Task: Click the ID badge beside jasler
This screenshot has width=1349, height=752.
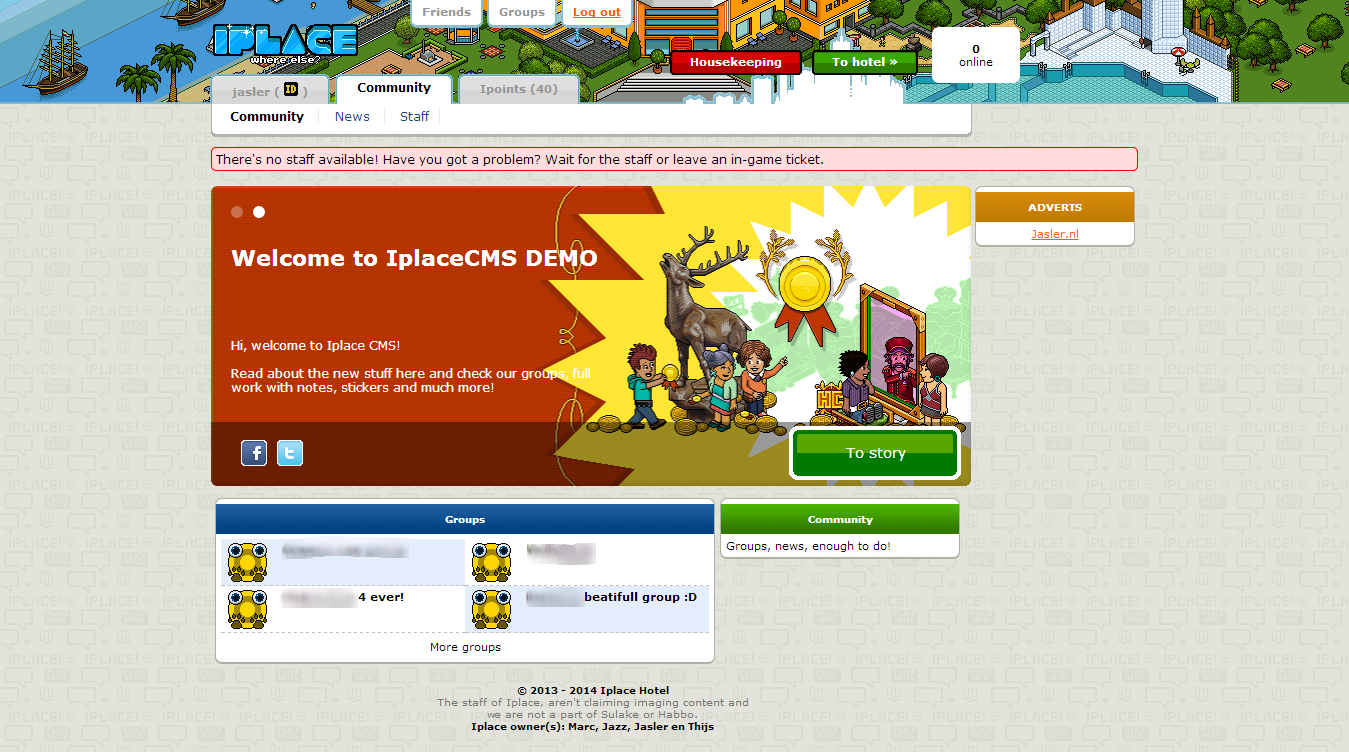Action: [291, 90]
